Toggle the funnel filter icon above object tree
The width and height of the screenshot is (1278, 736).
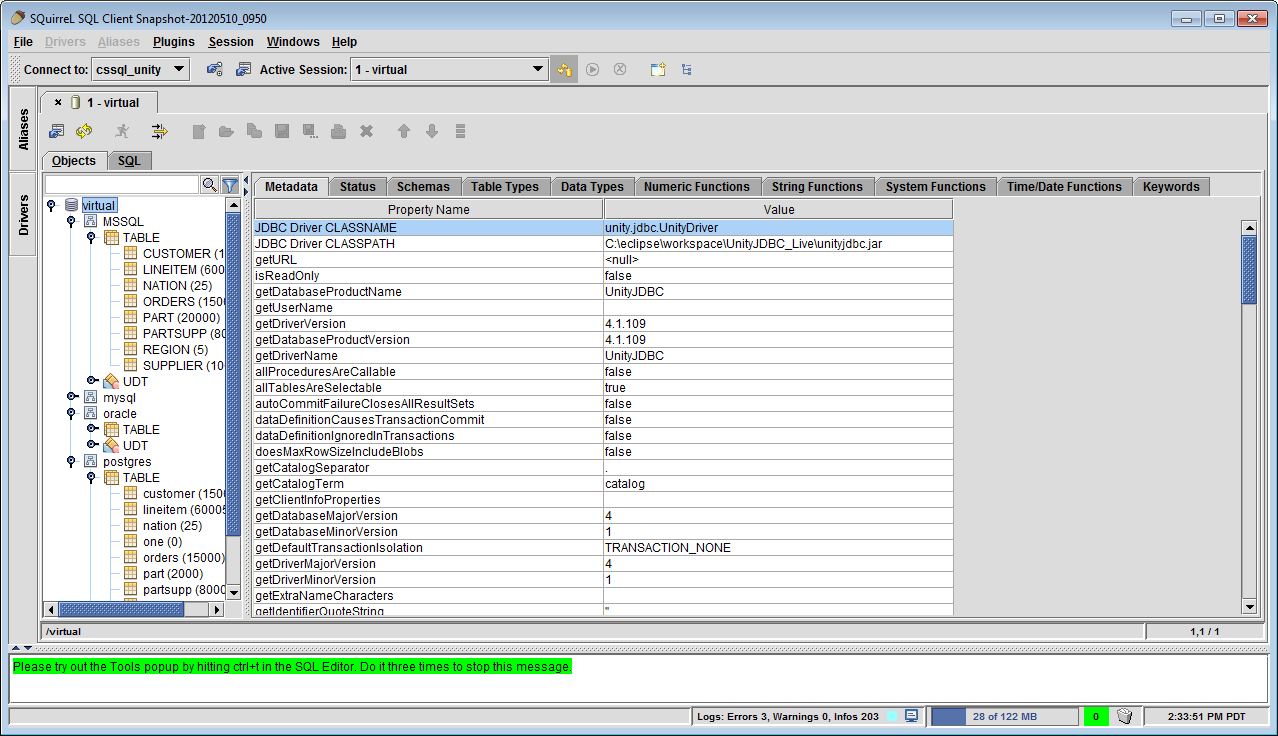[x=230, y=185]
